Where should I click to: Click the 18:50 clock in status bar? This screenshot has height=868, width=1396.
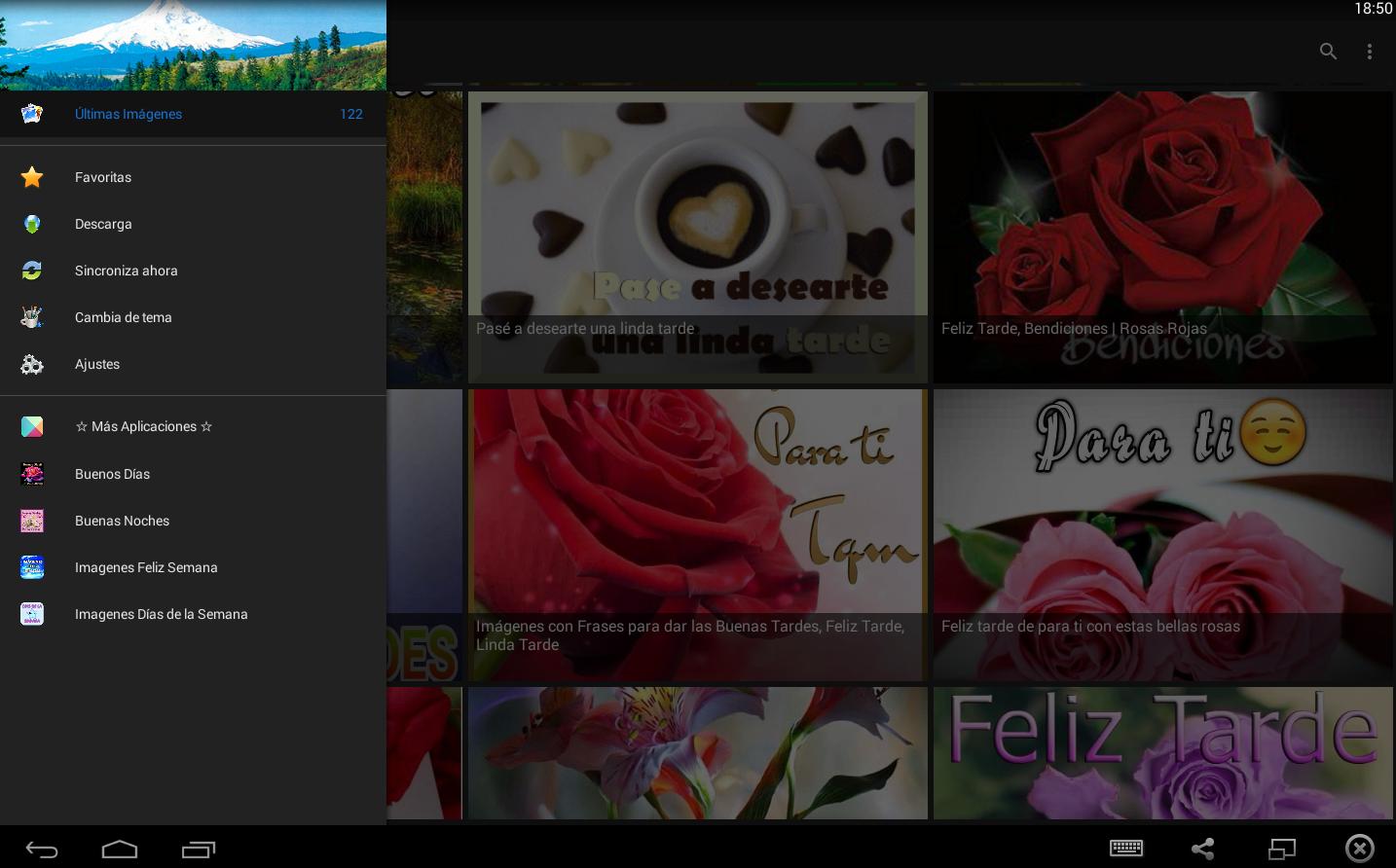click(x=1373, y=9)
